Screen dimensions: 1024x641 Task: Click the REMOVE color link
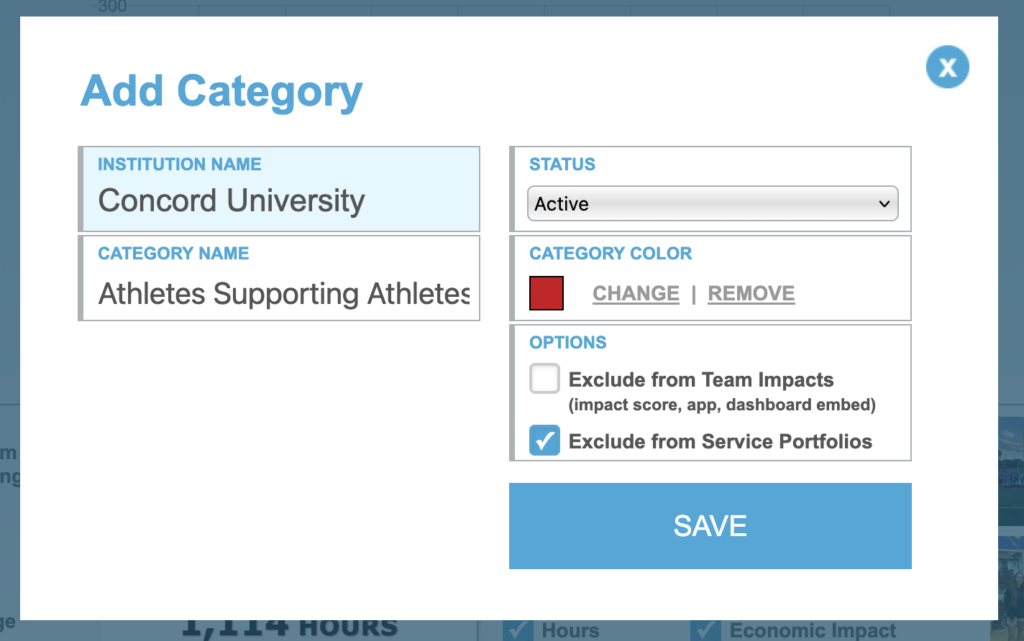coord(751,294)
